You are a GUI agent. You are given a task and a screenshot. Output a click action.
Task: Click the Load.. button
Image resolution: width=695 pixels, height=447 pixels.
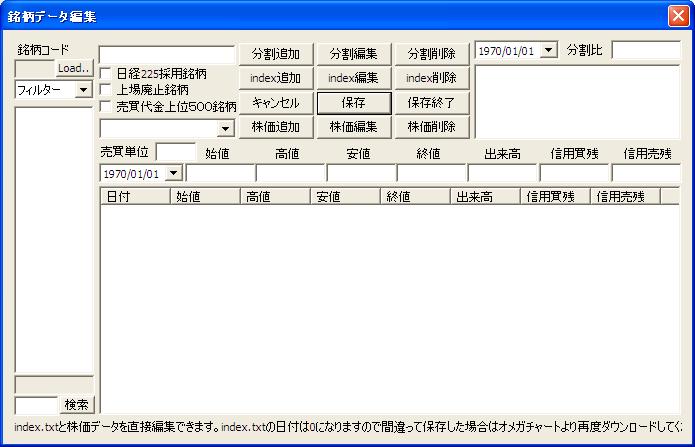coord(74,68)
